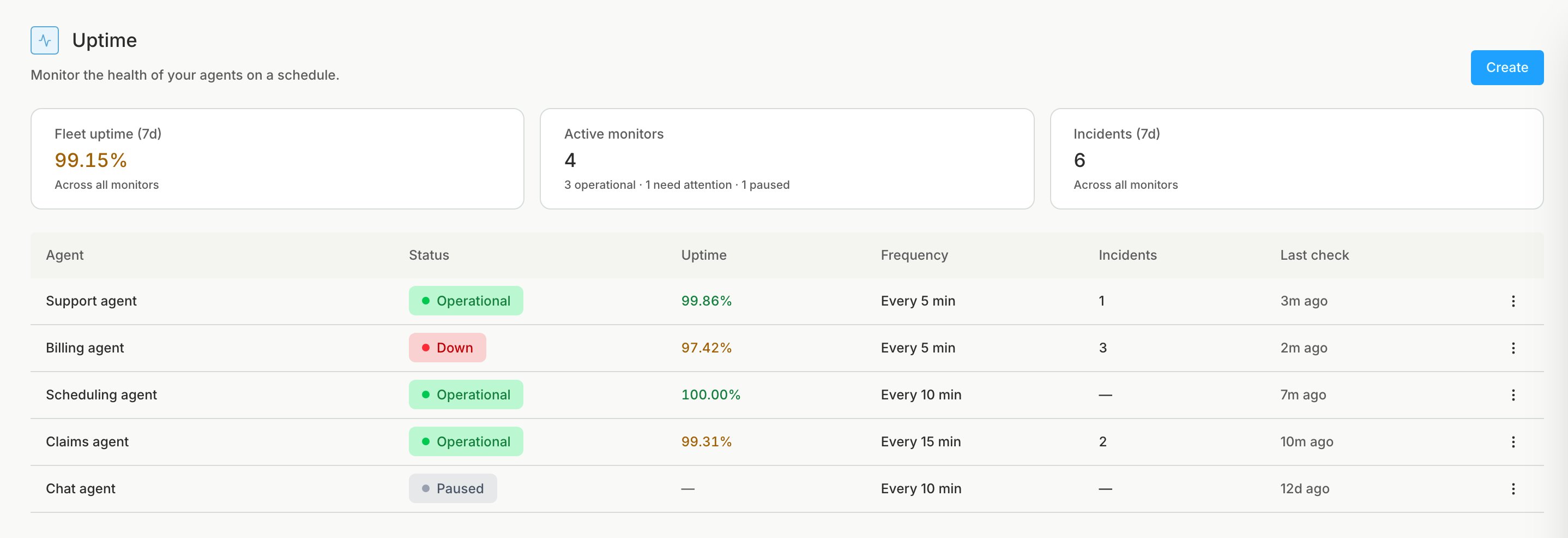Open the Support agent row options menu
Screen dimensions: 1568x538
1512,301
